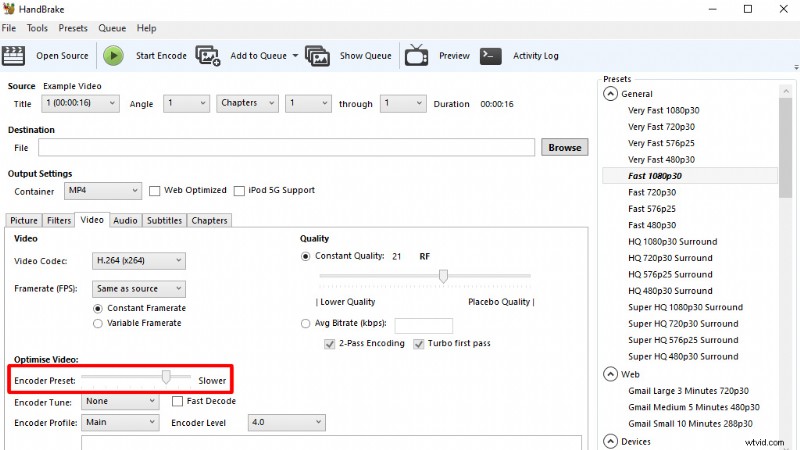Click the Browse button
This screenshot has height=450, width=800.
565,147
